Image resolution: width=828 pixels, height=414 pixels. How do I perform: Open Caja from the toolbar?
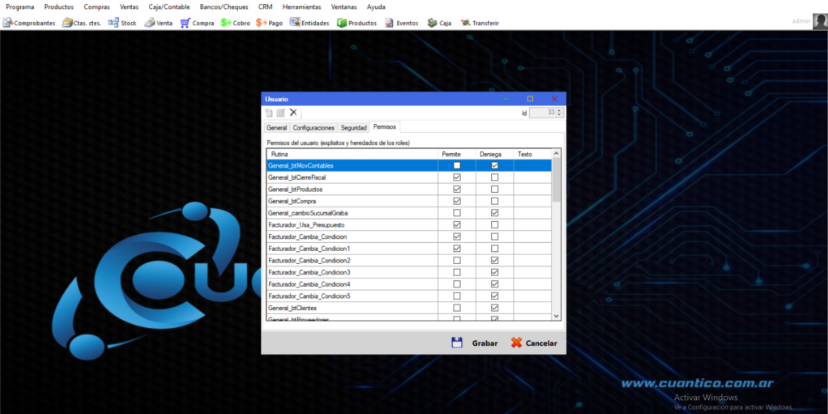coord(439,23)
